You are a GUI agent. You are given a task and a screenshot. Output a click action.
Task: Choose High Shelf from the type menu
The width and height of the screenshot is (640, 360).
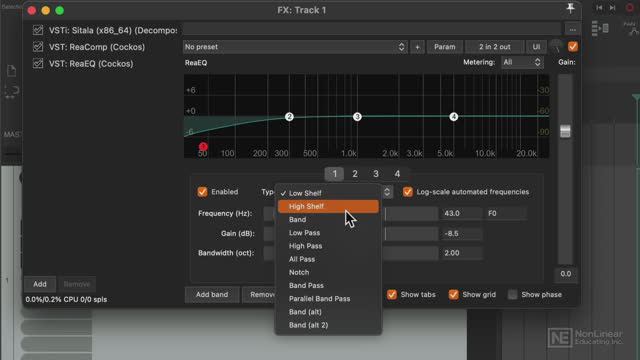pyautogui.click(x=329, y=207)
